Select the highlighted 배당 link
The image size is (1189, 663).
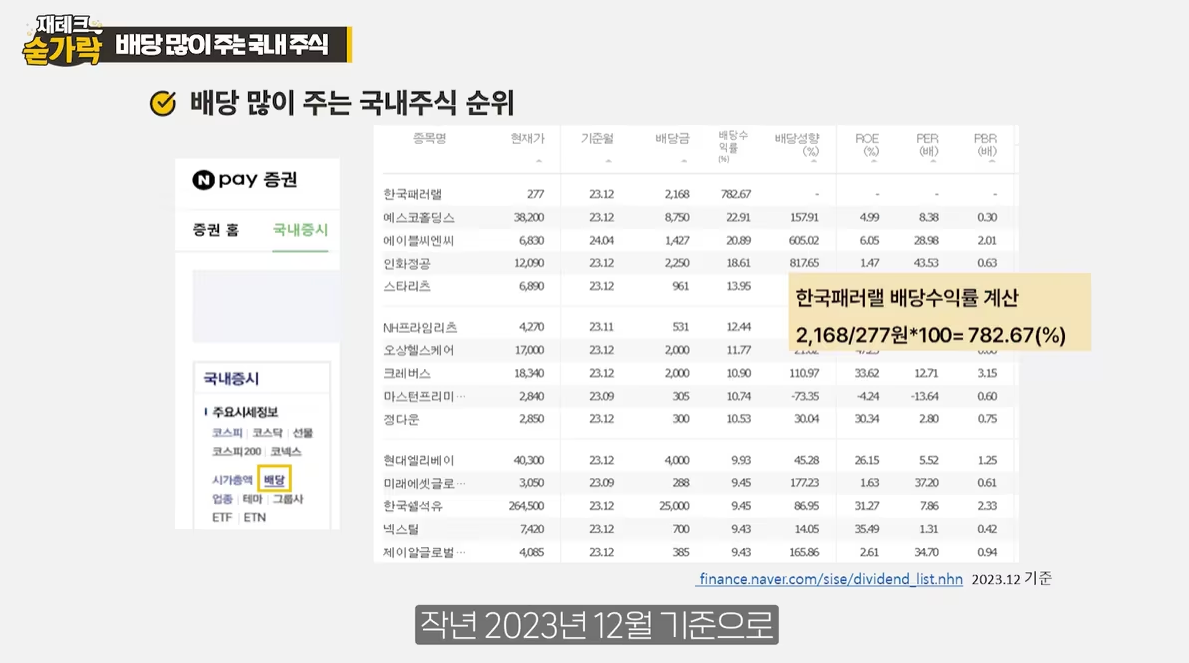274,479
